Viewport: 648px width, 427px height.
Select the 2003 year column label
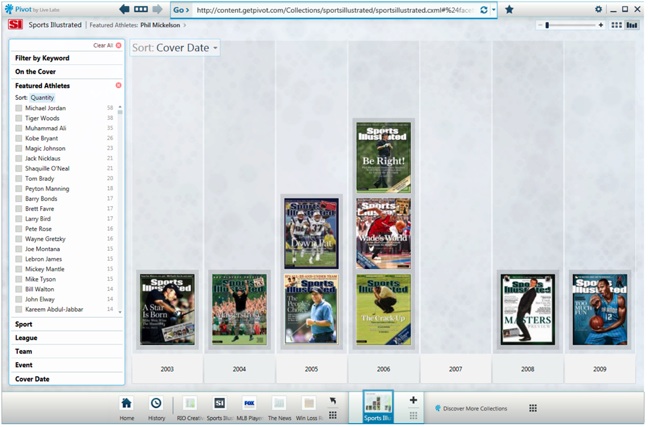click(167, 369)
